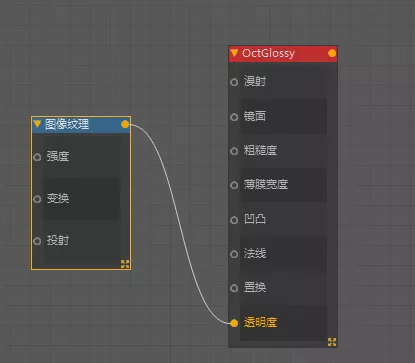Click the 变换 label

[58, 198]
